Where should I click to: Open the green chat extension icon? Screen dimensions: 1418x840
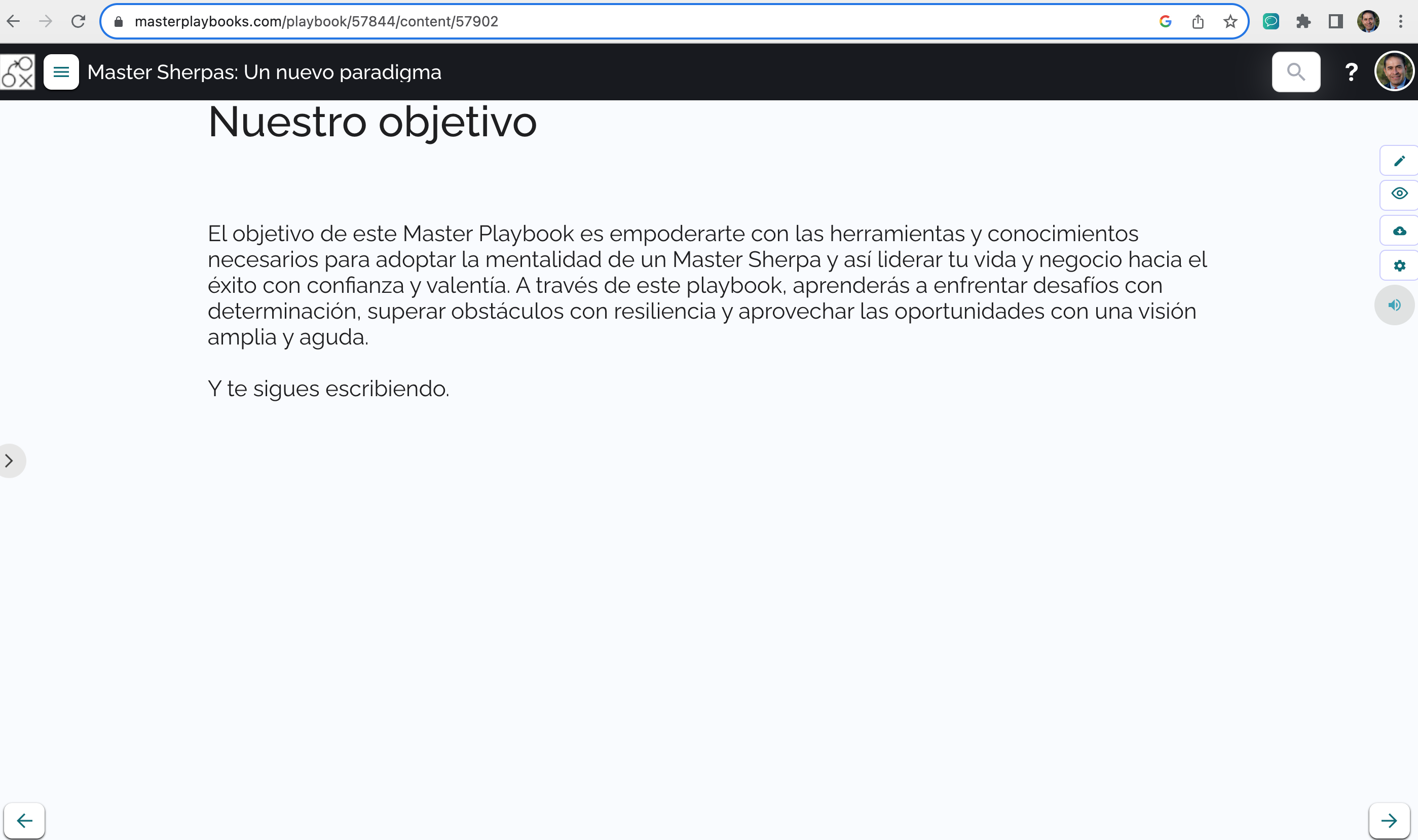pos(1271,21)
